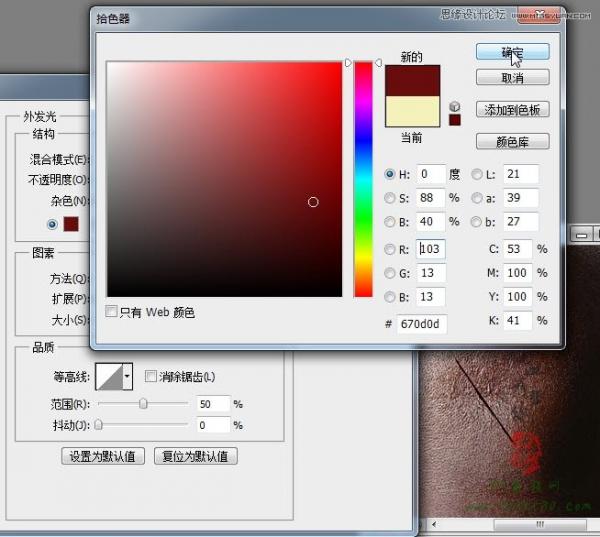
Task: Select the L lightness radio button
Action: click(x=477, y=174)
